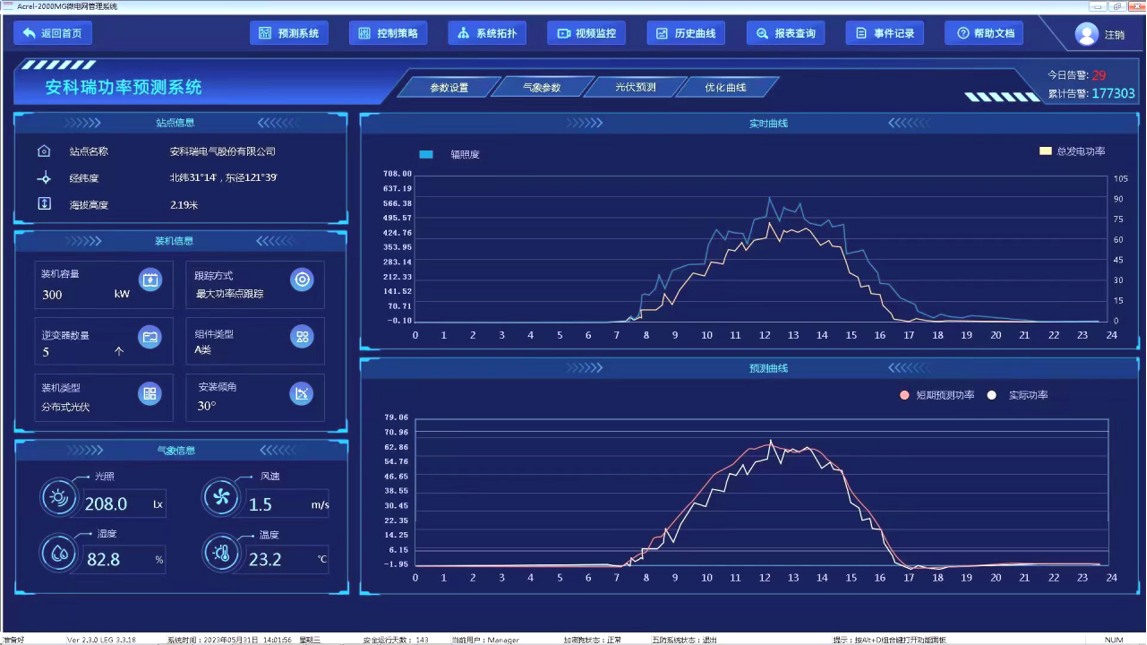Viewport: 1147px width, 645px height.
Task: Click the 帮助文档 question mark icon
Action: 963,33
